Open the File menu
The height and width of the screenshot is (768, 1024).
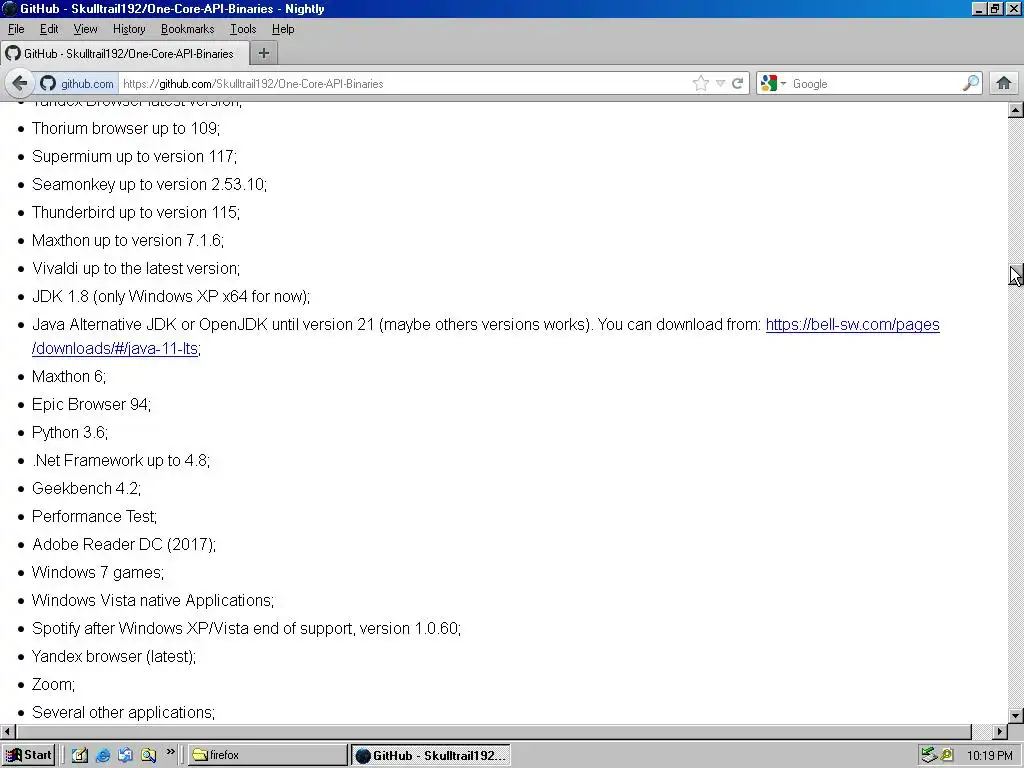pos(16,29)
